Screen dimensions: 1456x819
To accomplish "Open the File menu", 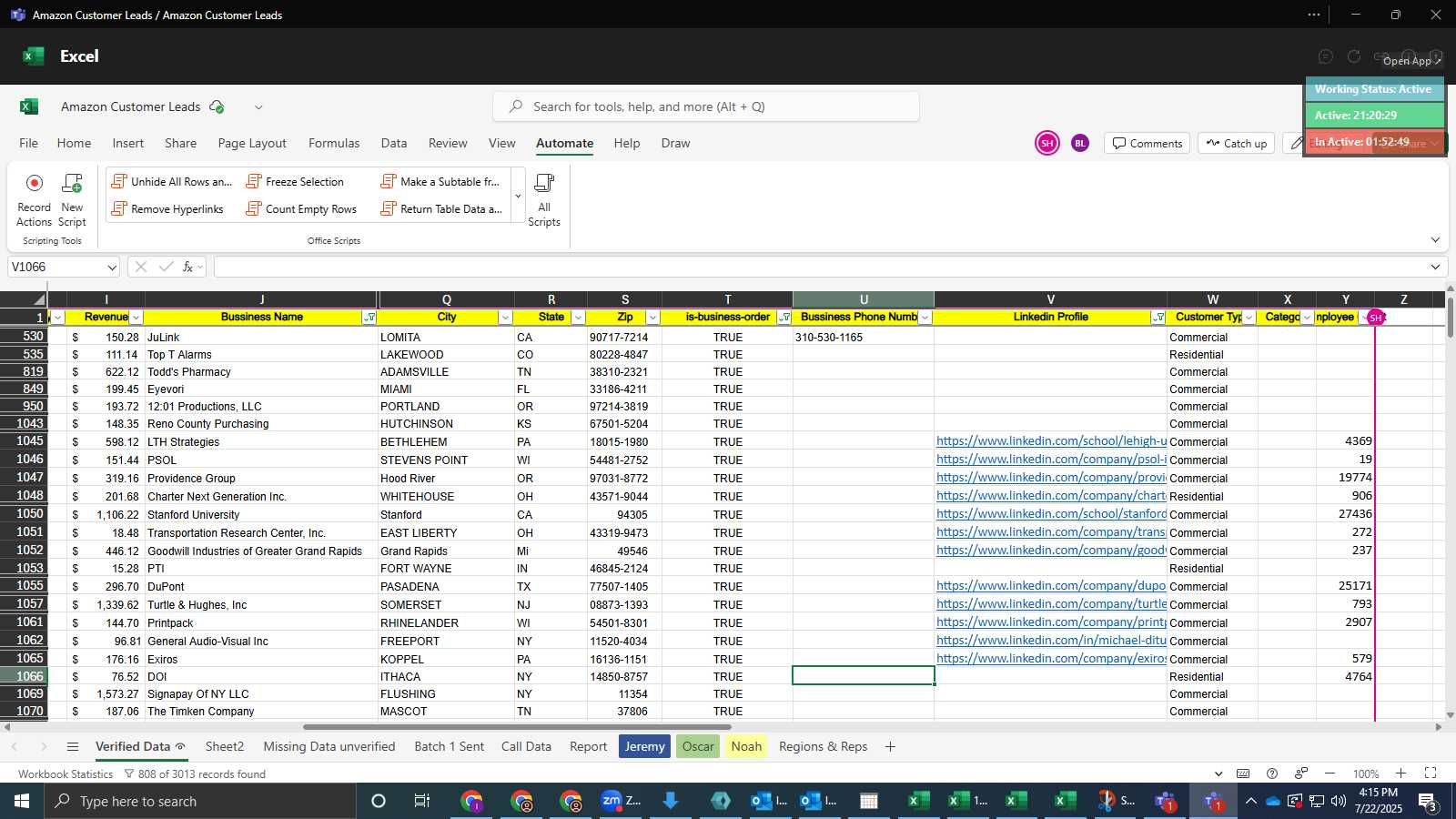I will pyautogui.click(x=29, y=143).
